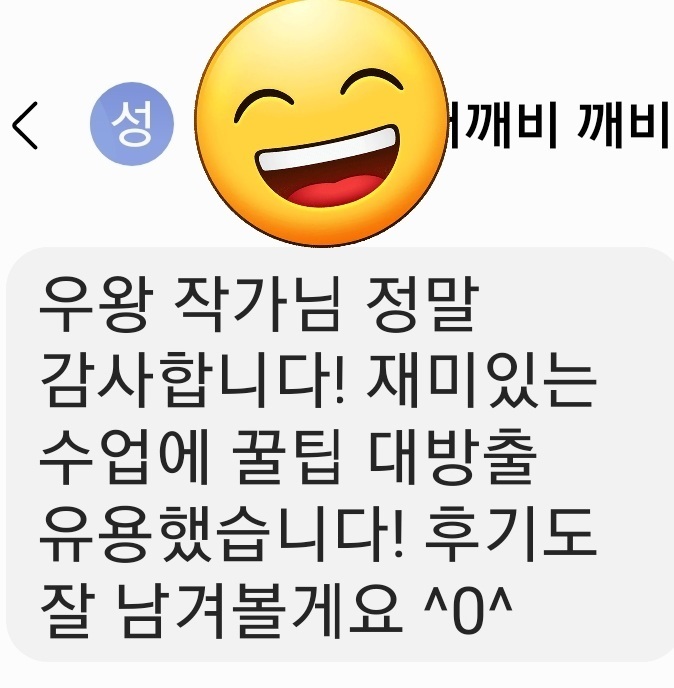674x688 pixels.
Task: Open the blue '성' contact avatar
Action: [132, 124]
